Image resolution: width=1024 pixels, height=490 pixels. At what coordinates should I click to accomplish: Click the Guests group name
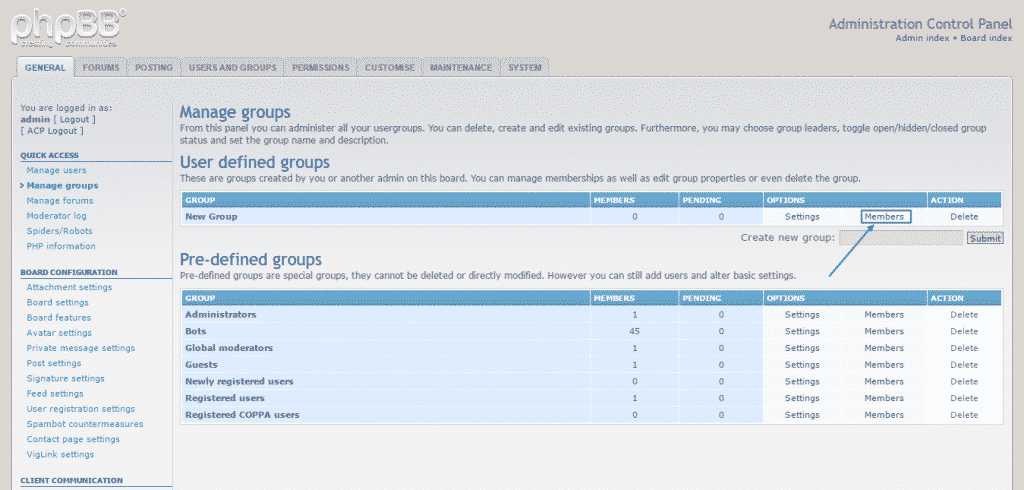[x=201, y=365]
